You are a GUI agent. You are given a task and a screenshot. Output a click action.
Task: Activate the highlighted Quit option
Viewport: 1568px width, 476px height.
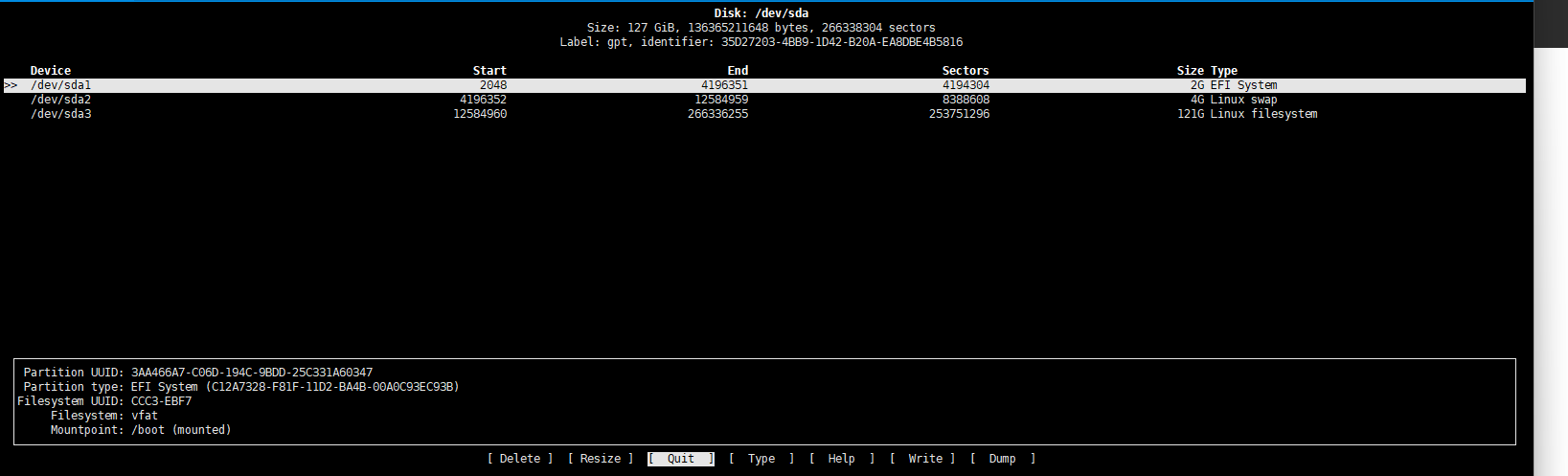click(681, 459)
